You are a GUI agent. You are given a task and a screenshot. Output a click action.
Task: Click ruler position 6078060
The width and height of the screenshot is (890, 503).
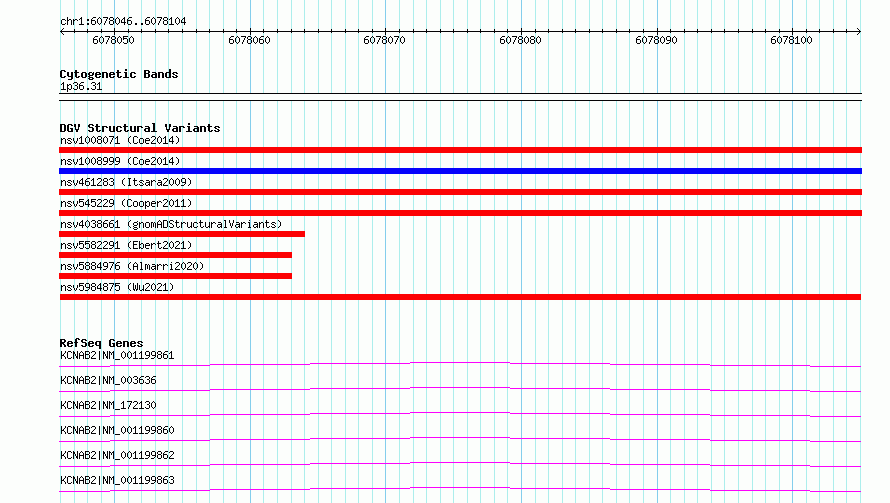pos(249,40)
